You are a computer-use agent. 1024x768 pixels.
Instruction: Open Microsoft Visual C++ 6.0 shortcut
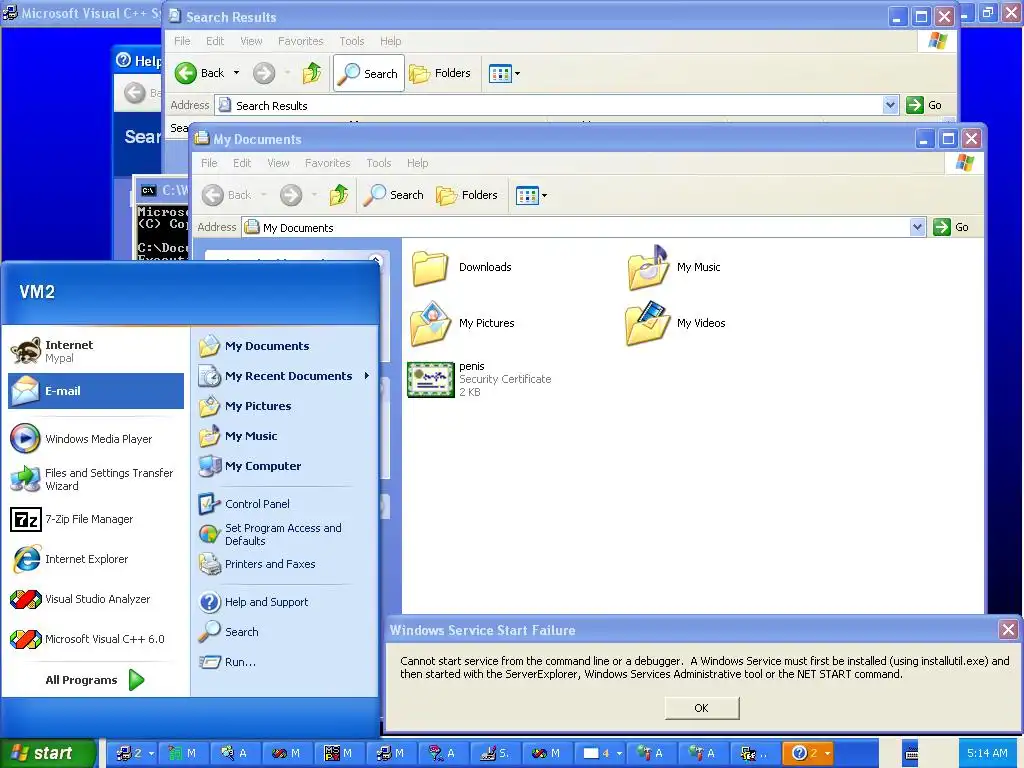(x=96, y=639)
